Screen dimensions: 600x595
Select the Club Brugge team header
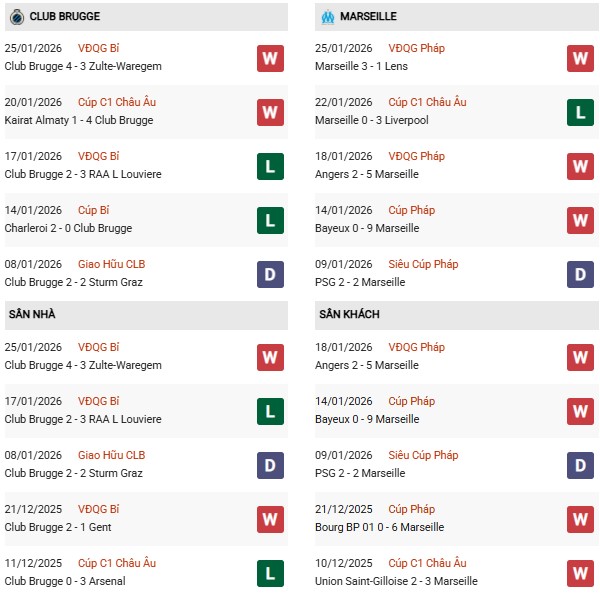pyautogui.click(x=65, y=17)
